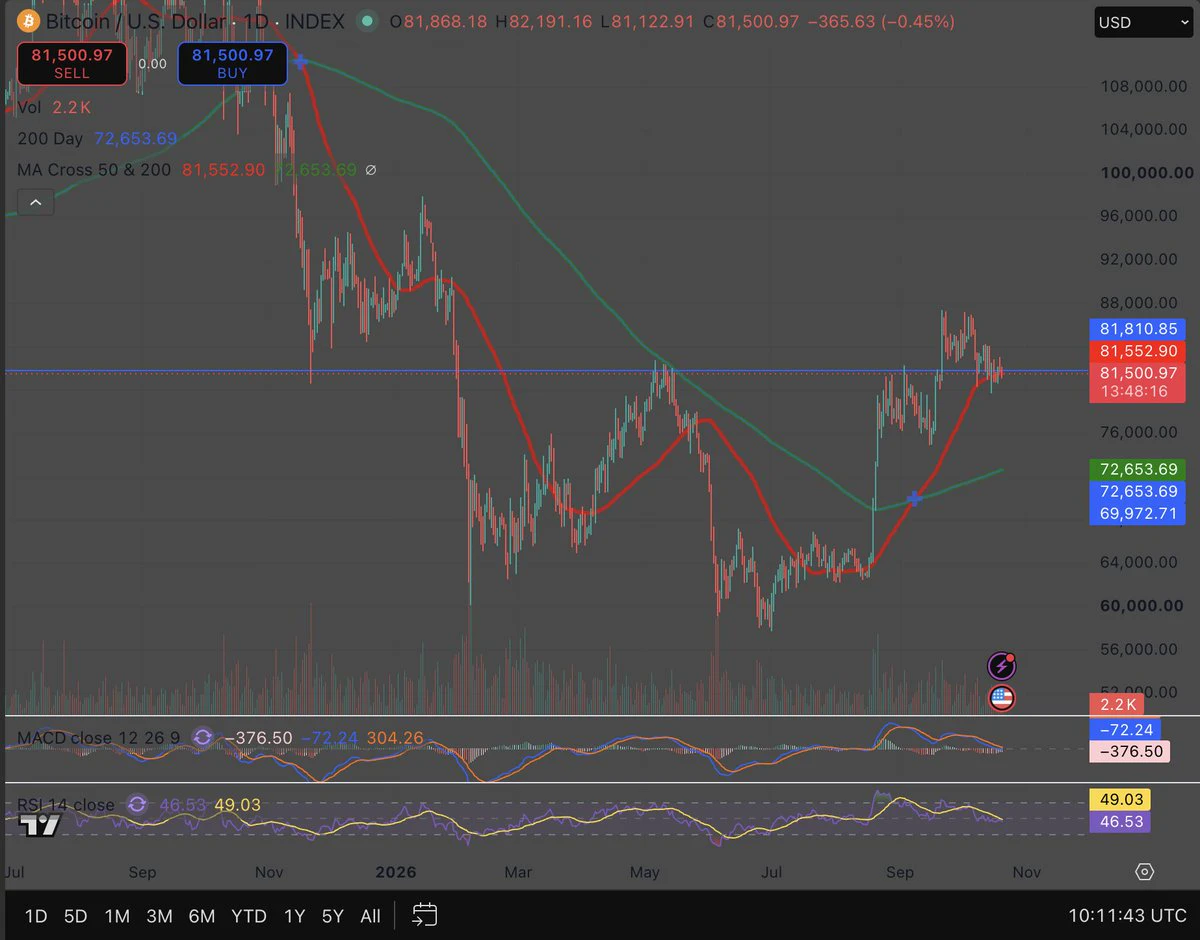Viewport: 1200px width, 940px height.
Task: Click the green market status dot
Action: (367, 21)
